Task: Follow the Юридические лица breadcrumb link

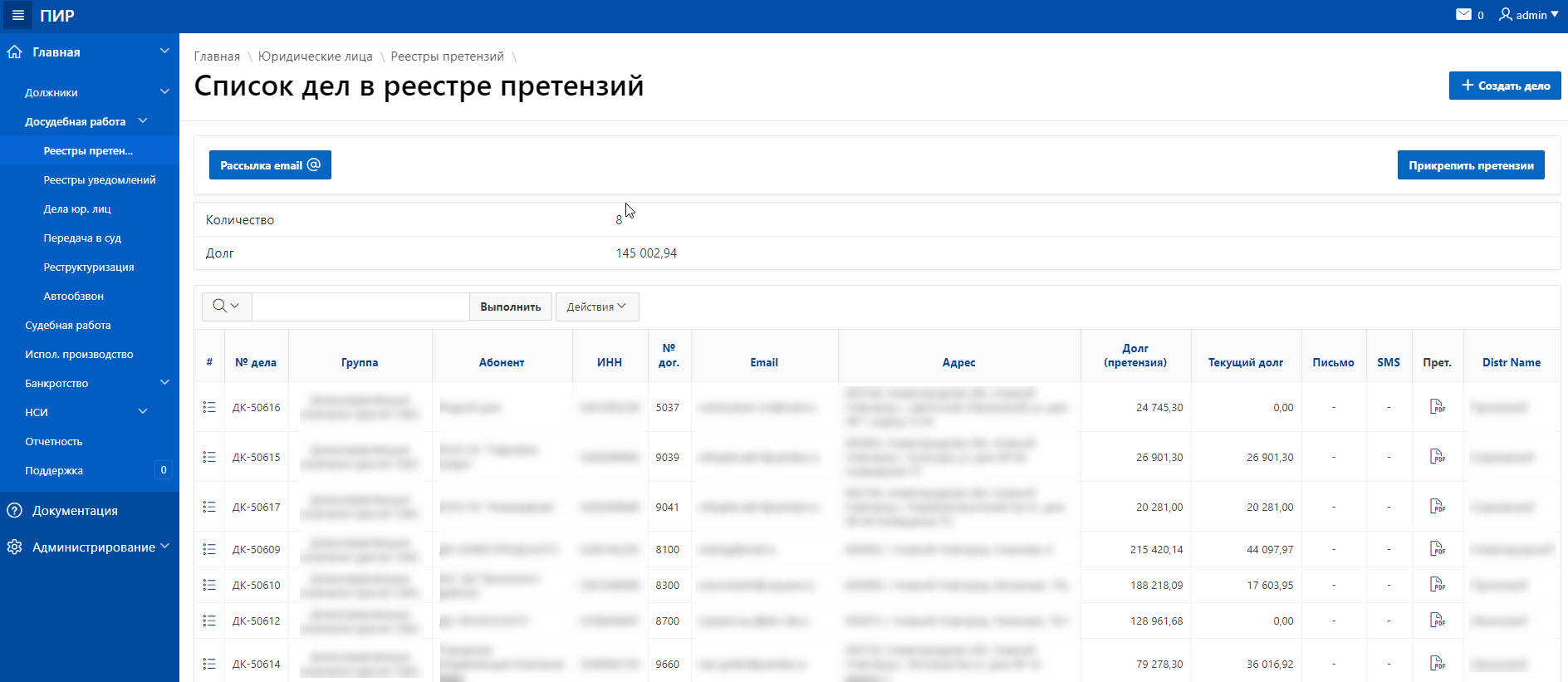Action: (x=316, y=56)
